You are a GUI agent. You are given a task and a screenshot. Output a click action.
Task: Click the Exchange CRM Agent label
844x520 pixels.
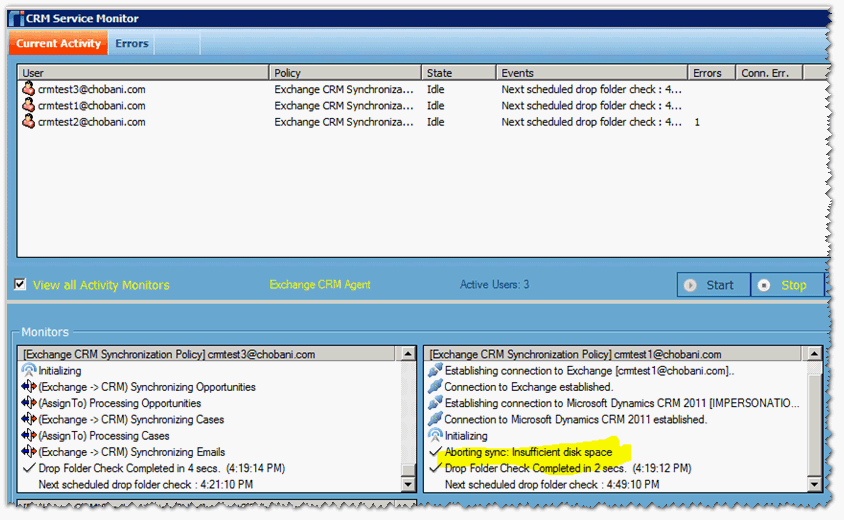[320, 284]
